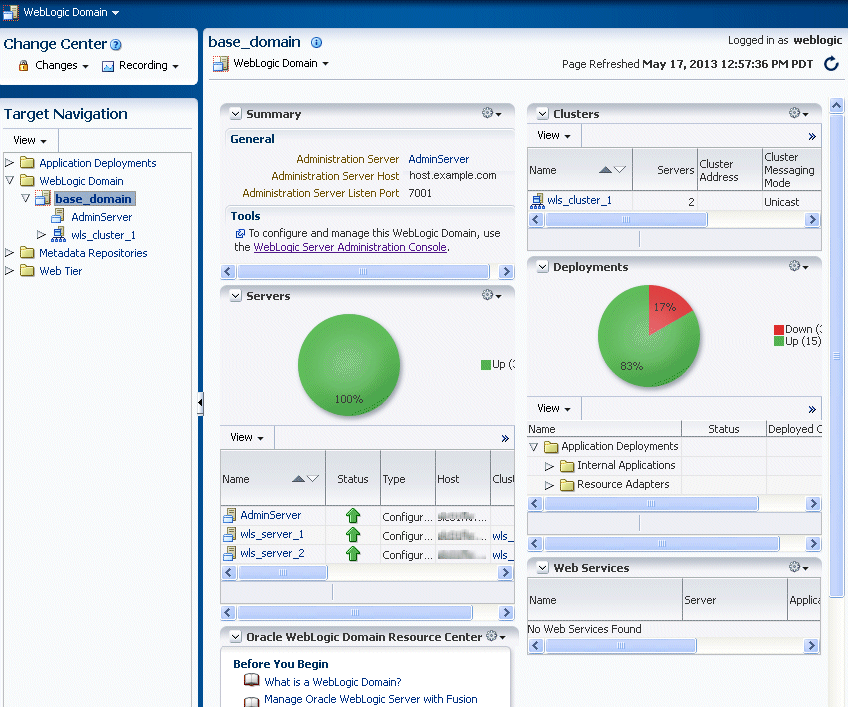Image resolution: width=848 pixels, height=707 pixels.
Task: Click the green Up legend swatch in Servers
Action: [x=486, y=365]
